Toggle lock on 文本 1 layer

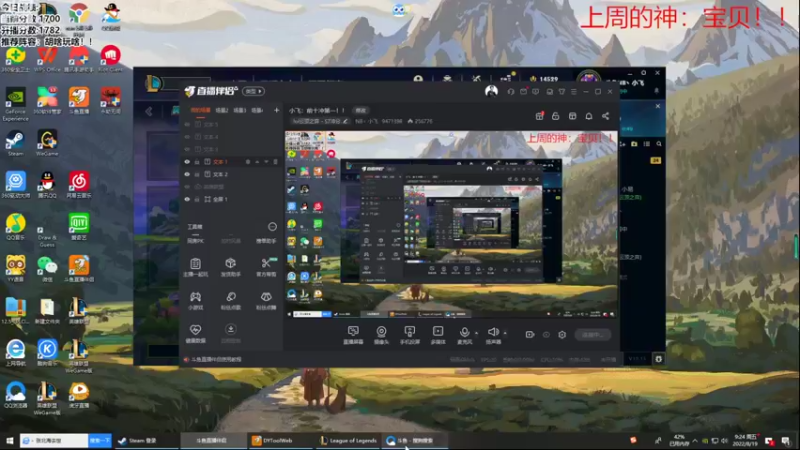[x=197, y=162]
